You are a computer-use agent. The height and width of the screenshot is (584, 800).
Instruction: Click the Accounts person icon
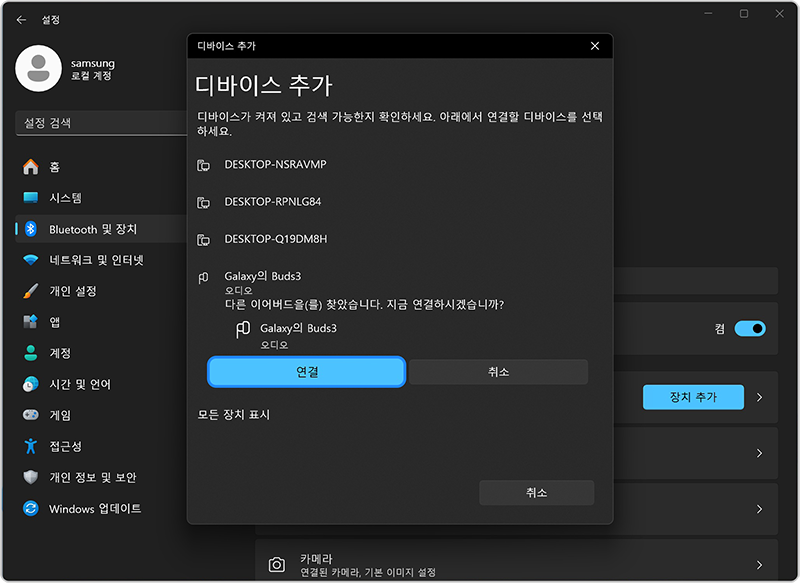31,353
